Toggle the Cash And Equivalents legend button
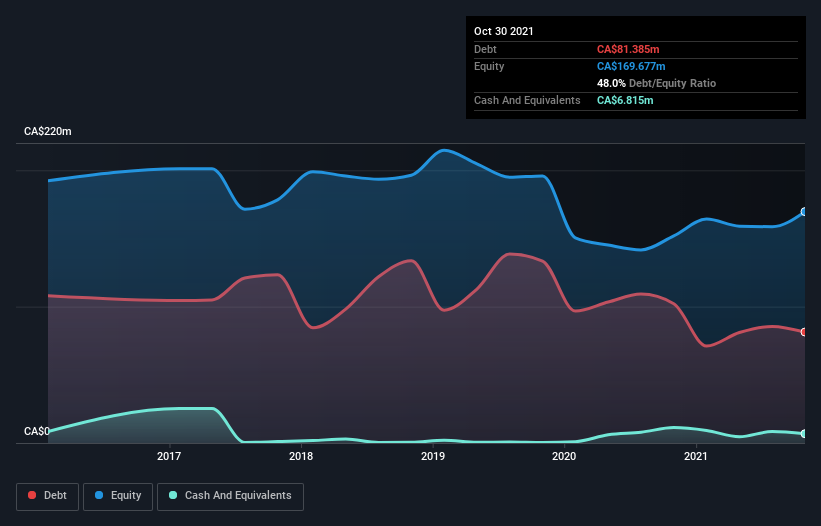This screenshot has height=526, width=821. [x=230, y=496]
